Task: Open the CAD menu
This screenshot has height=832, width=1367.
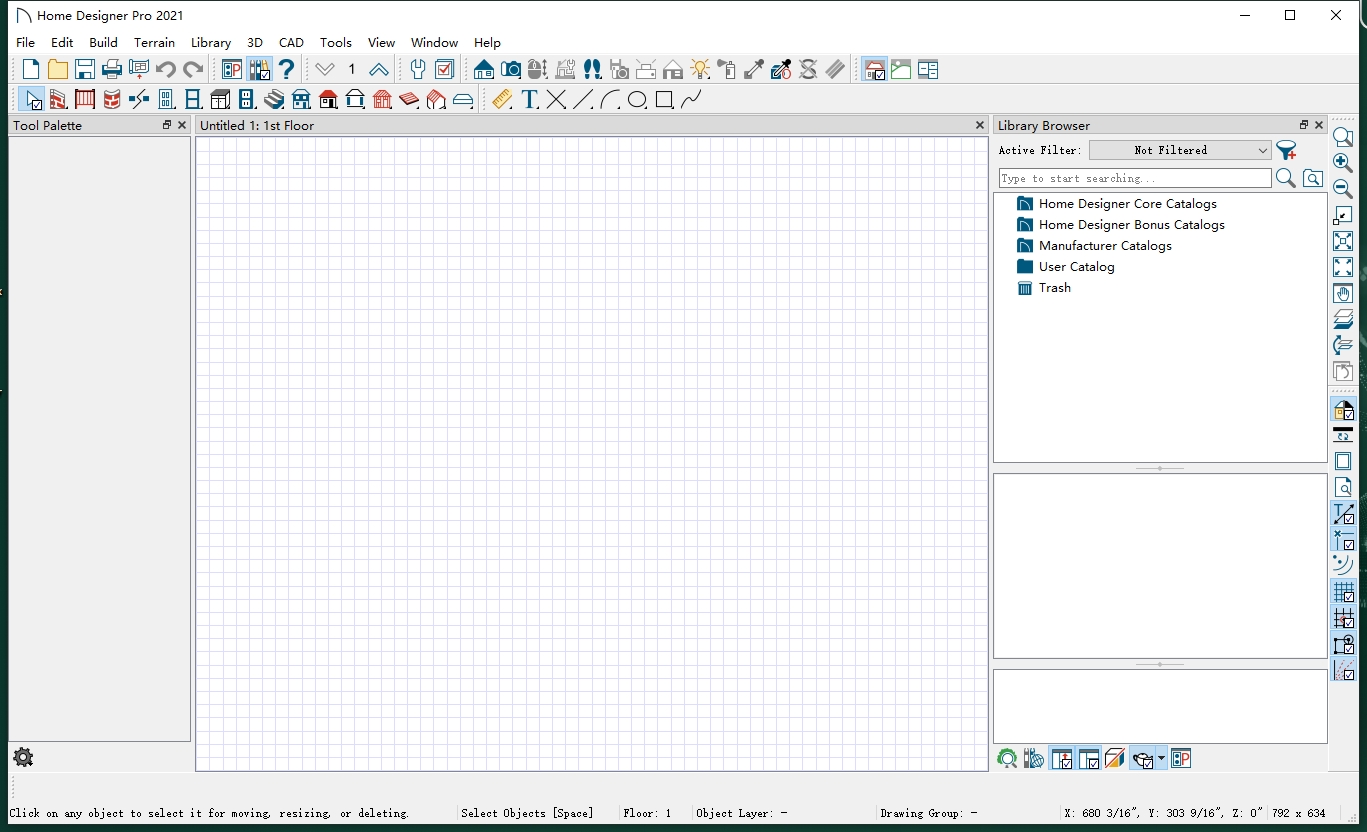Action: coord(291,42)
